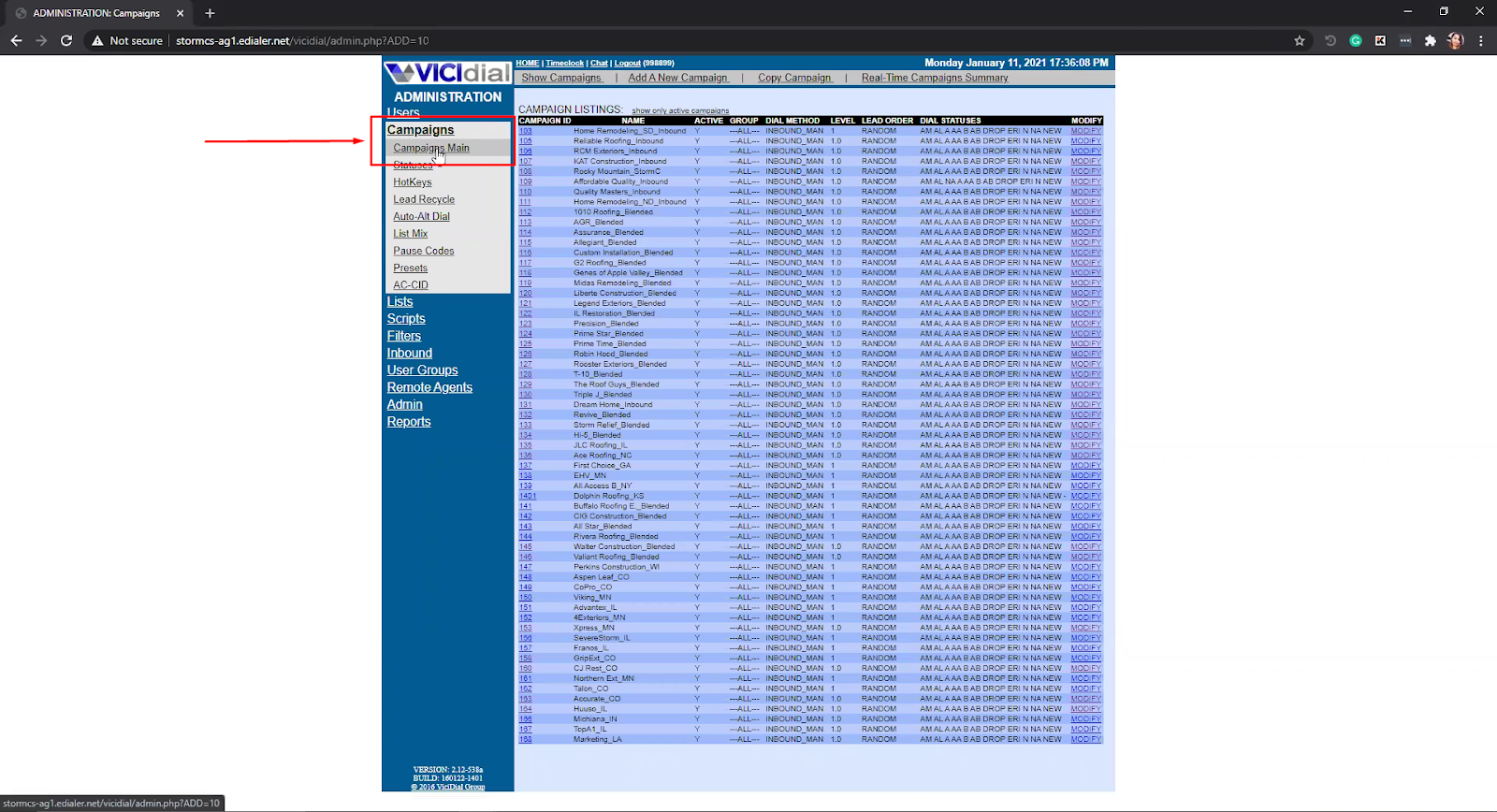
Task: Open campaign ID 103 link
Action: tap(525, 131)
